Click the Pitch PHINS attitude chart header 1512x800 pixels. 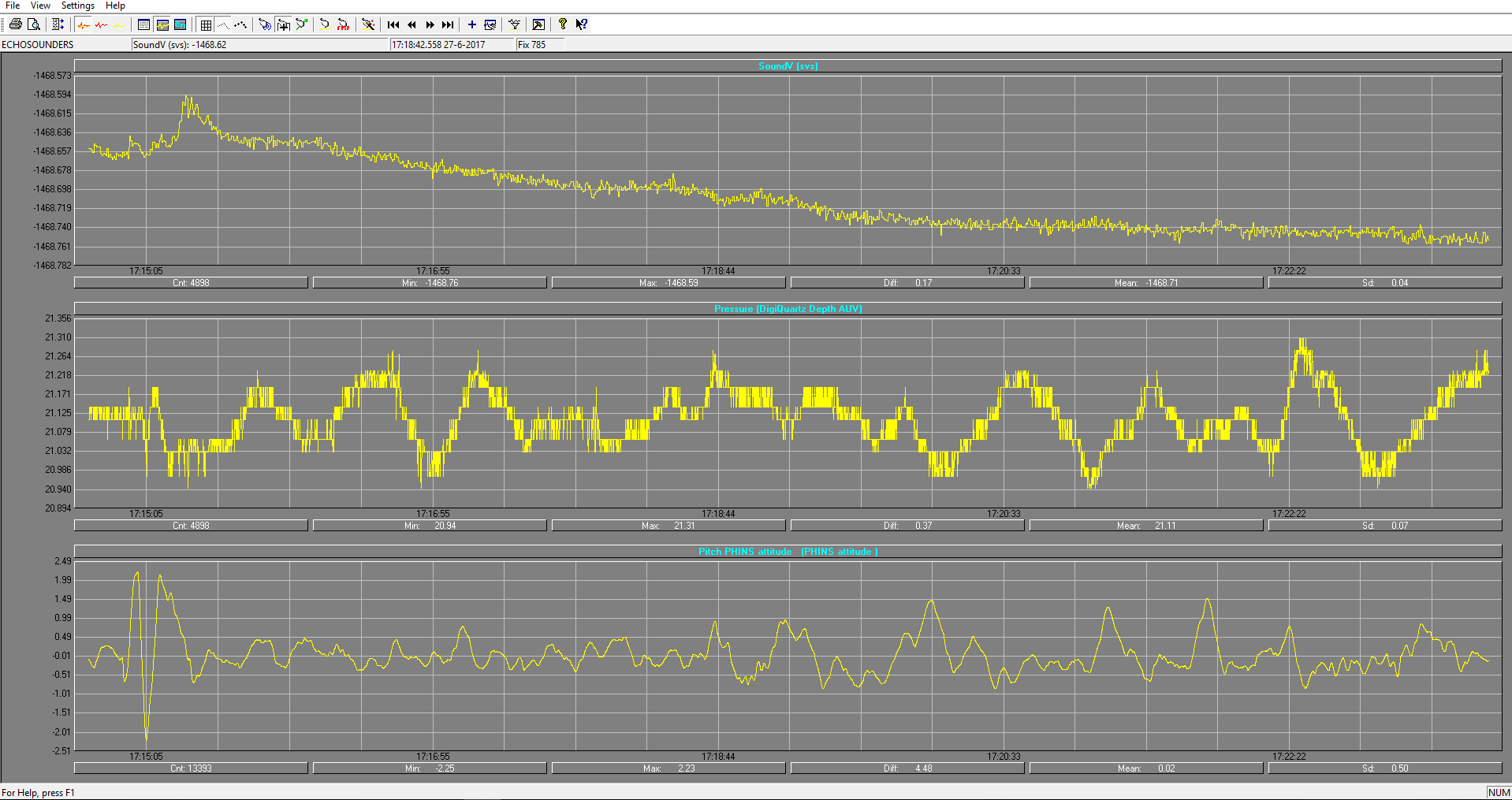pos(788,552)
